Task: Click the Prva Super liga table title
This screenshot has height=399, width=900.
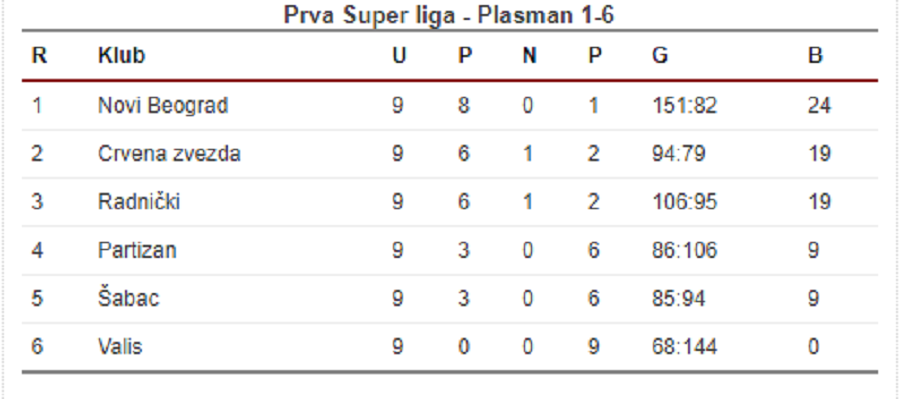Action: click(449, 15)
